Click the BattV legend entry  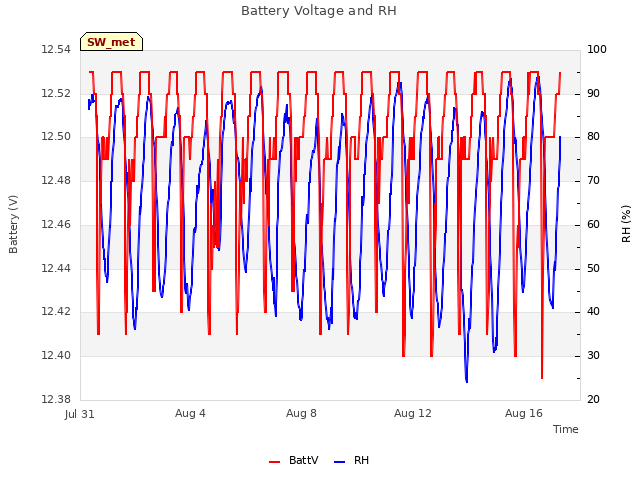(x=293, y=460)
